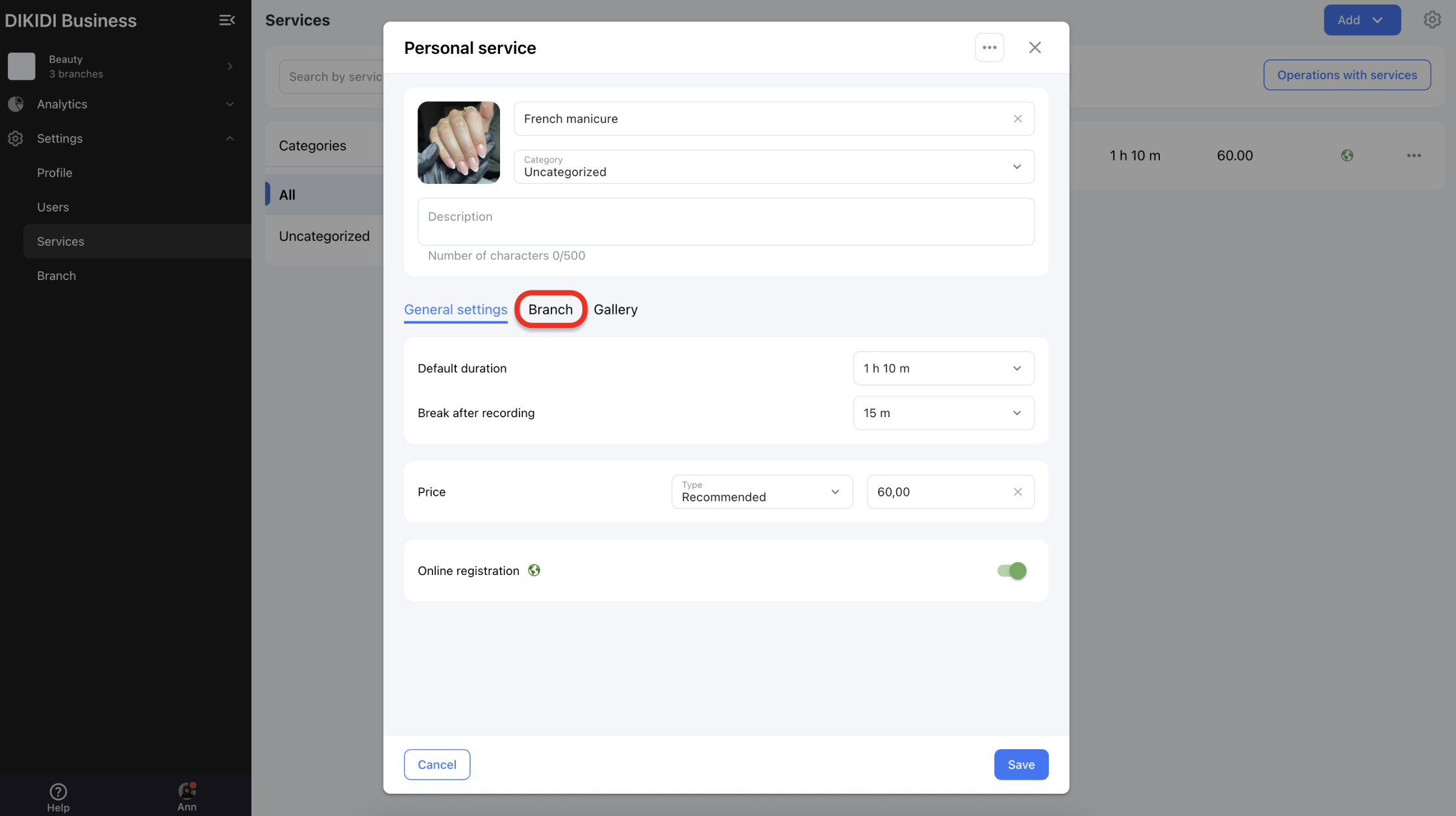The image size is (1456, 816).
Task: Switch to the Branch tab
Action: (550, 309)
